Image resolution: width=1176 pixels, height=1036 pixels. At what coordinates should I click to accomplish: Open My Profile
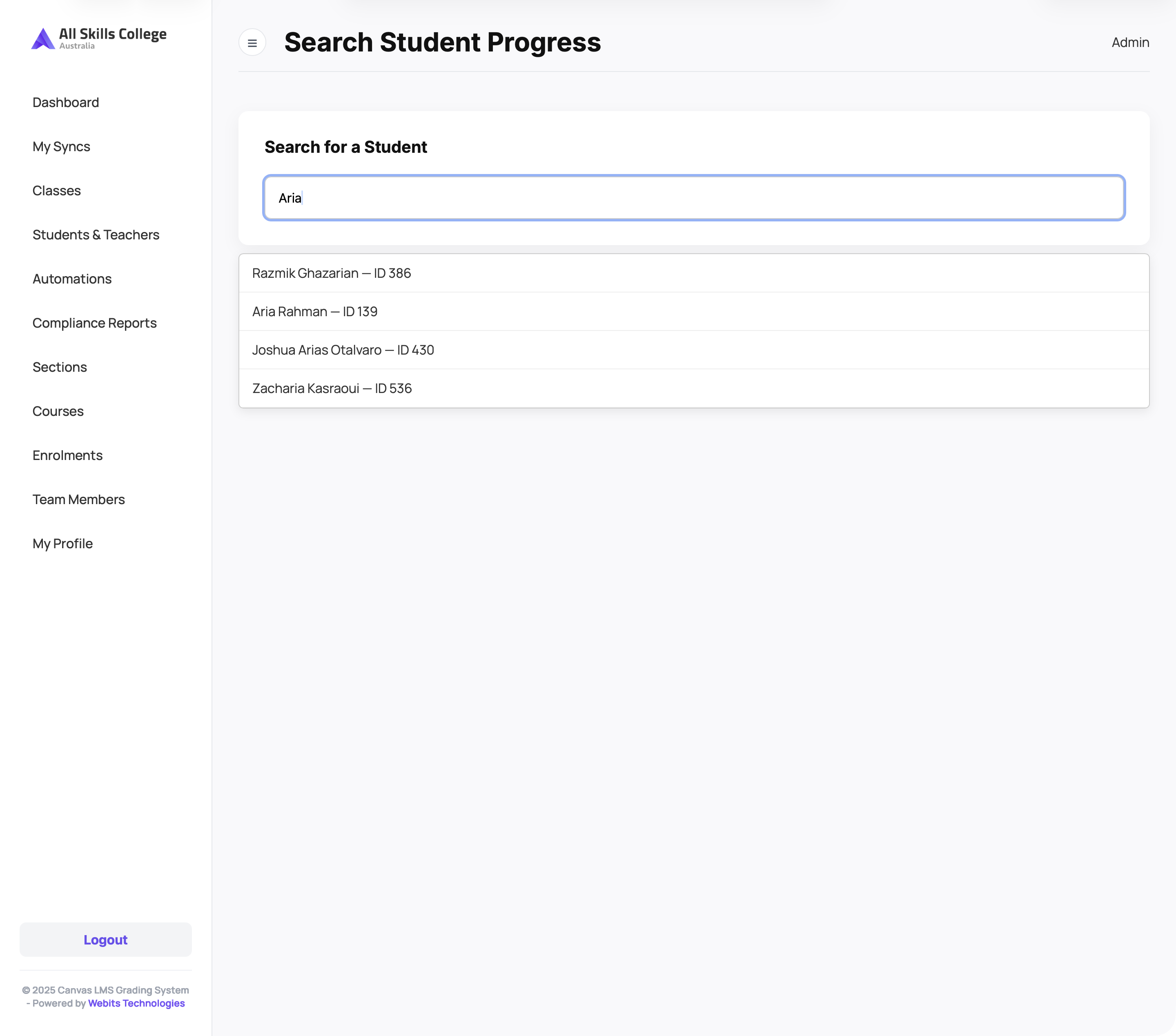pos(62,544)
